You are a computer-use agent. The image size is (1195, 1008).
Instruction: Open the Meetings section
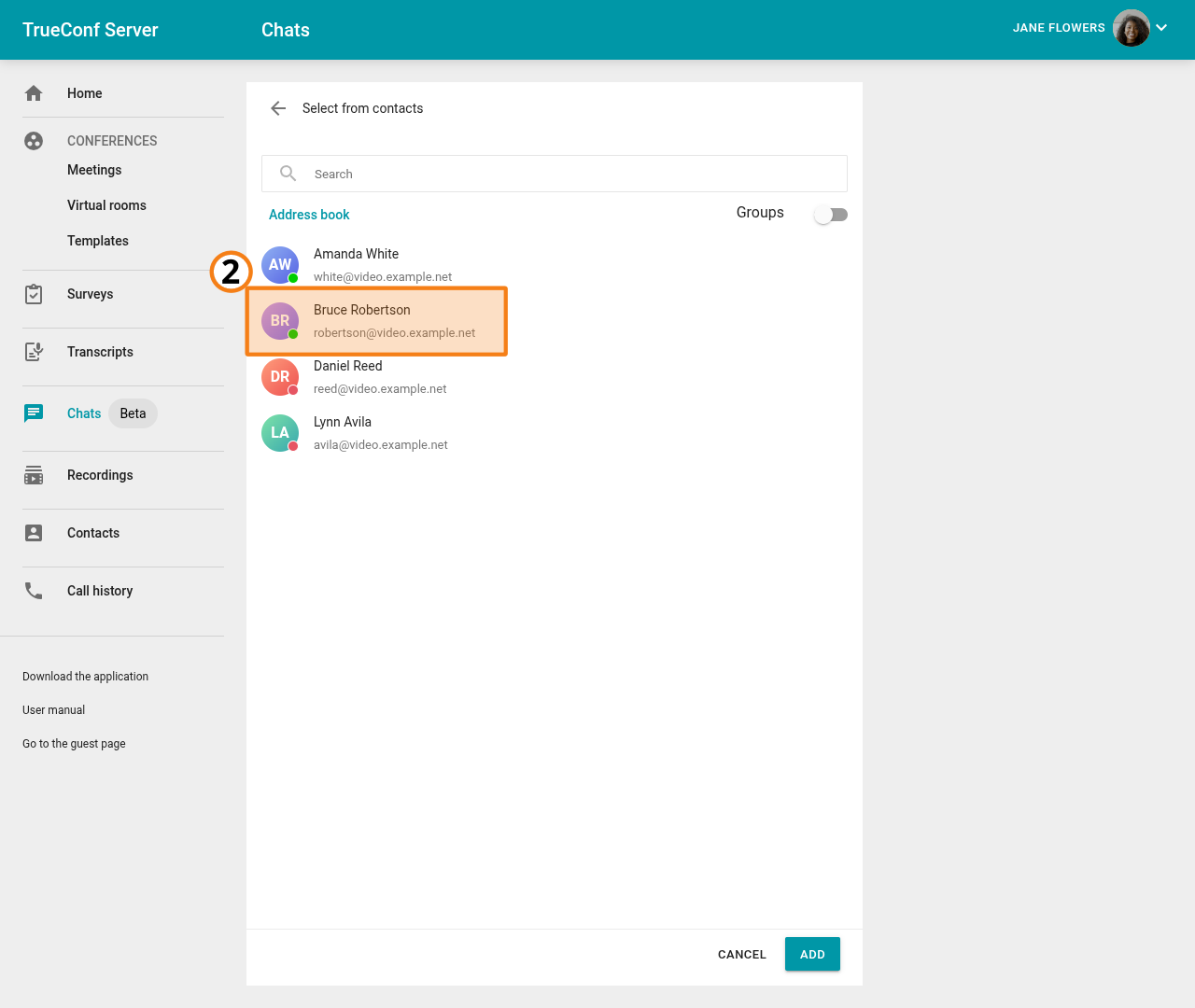click(x=94, y=170)
